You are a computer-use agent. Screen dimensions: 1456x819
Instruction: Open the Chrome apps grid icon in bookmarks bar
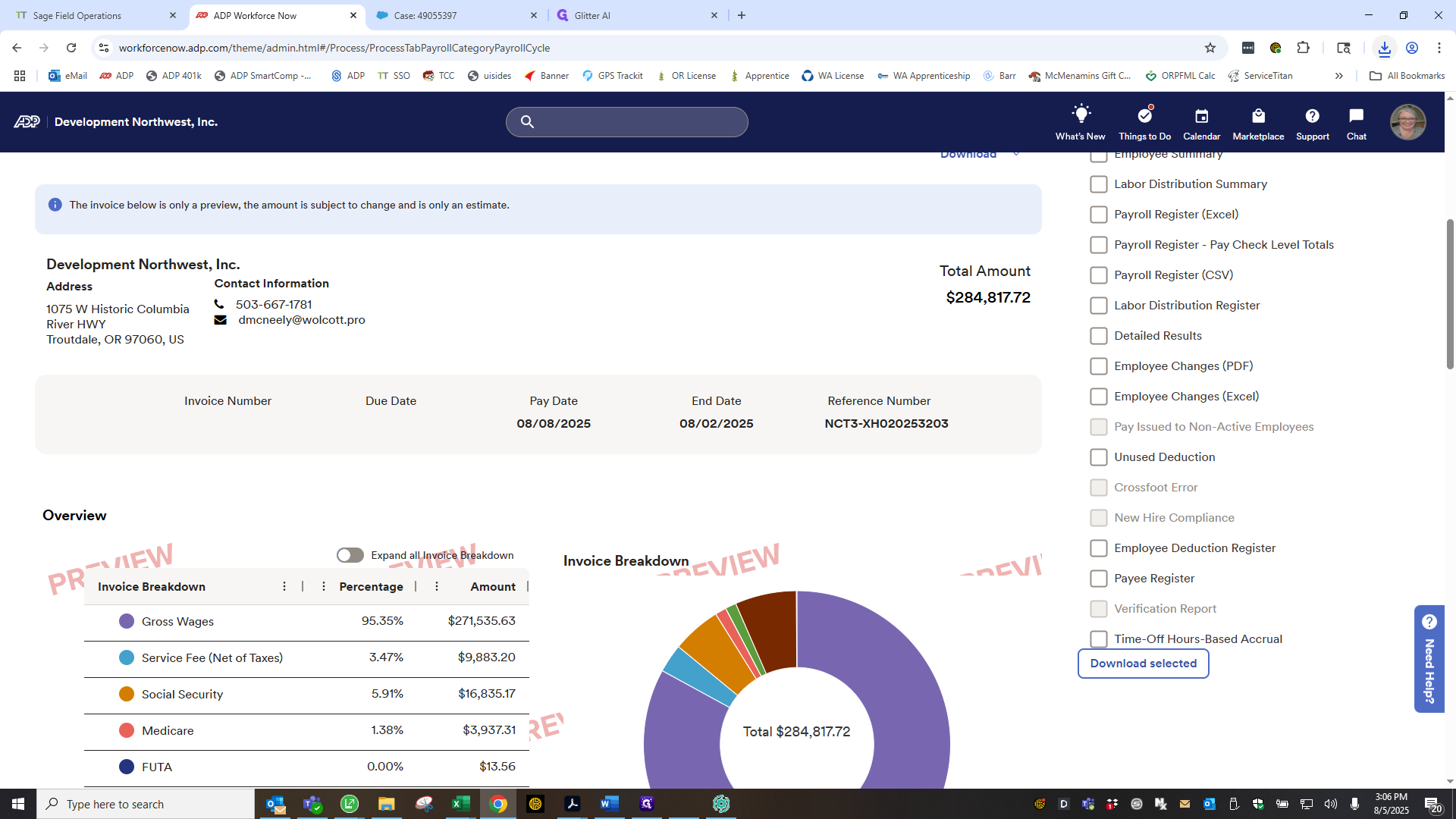pyautogui.click(x=20, y=76)
